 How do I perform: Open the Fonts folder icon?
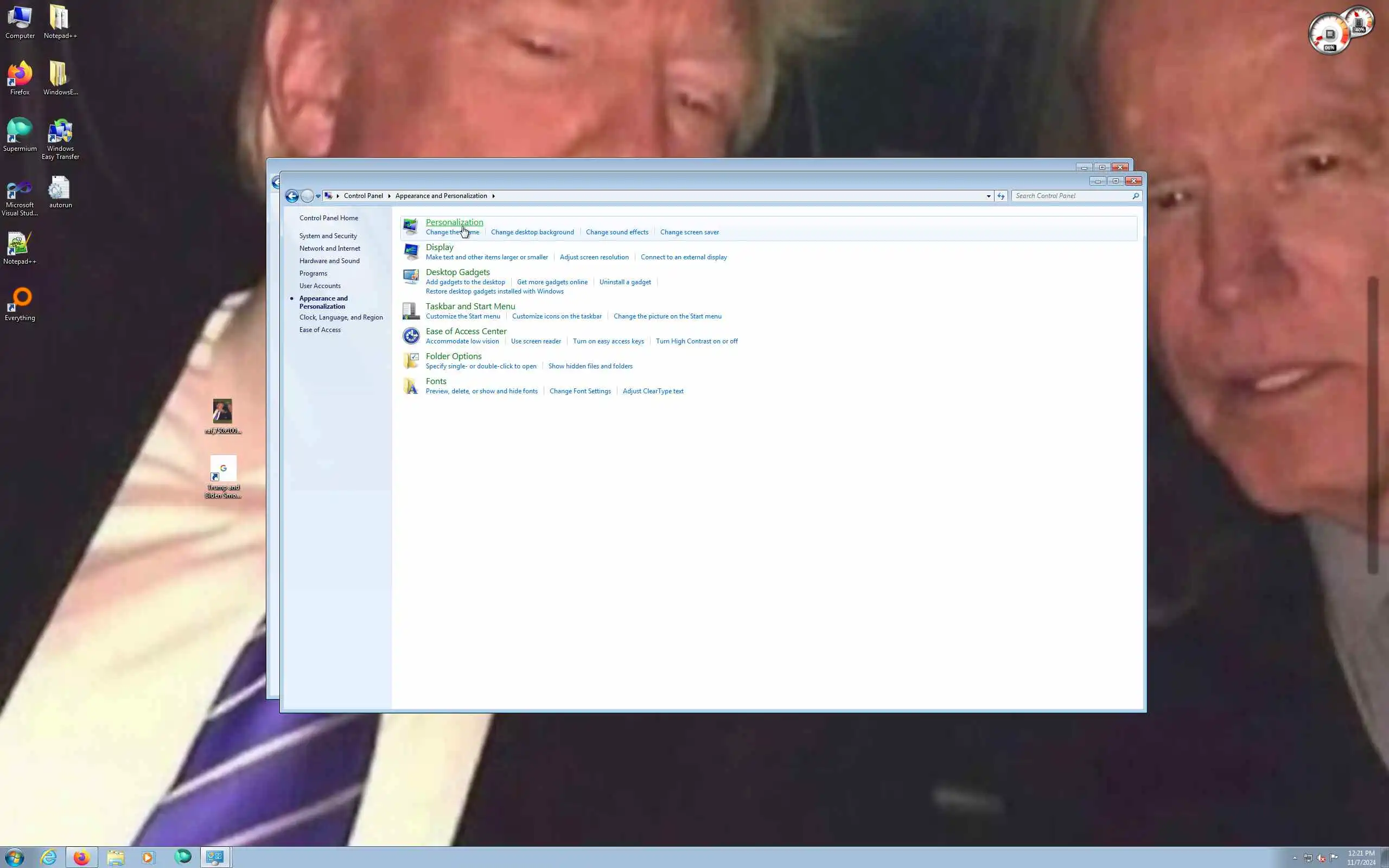coord(410,386)
